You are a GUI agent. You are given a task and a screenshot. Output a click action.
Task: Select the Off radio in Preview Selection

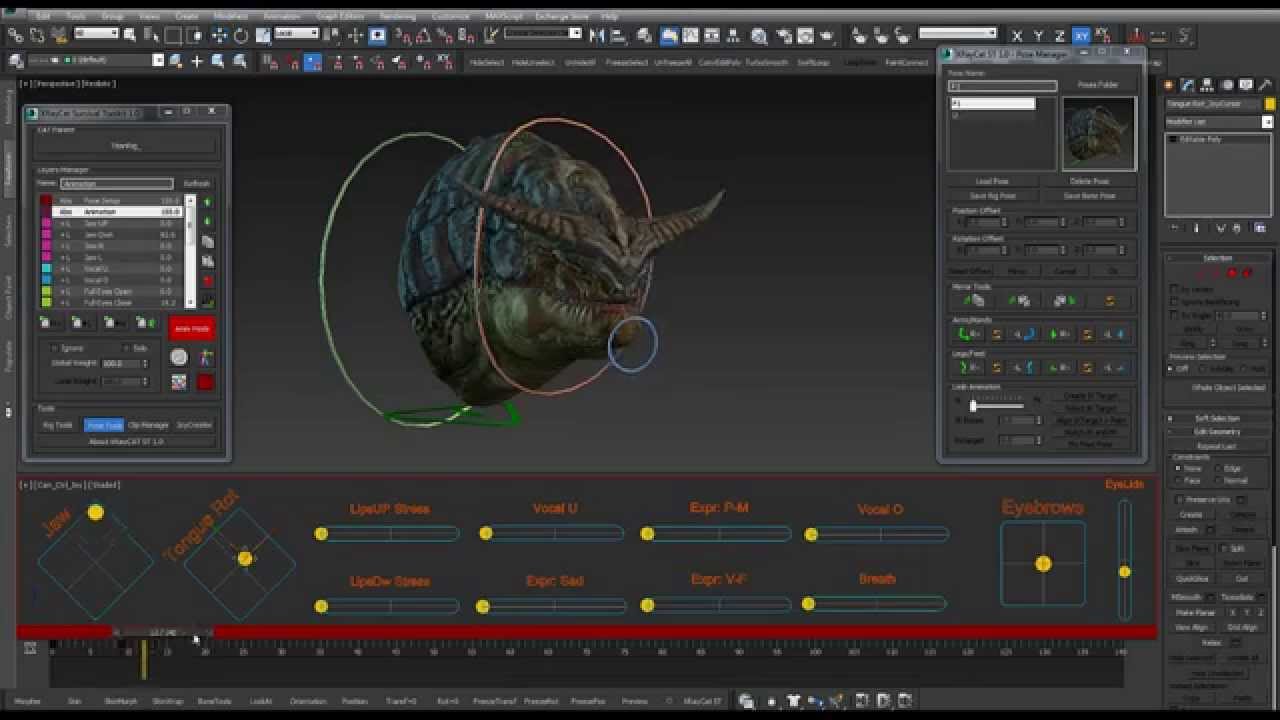pos(1171,368)
